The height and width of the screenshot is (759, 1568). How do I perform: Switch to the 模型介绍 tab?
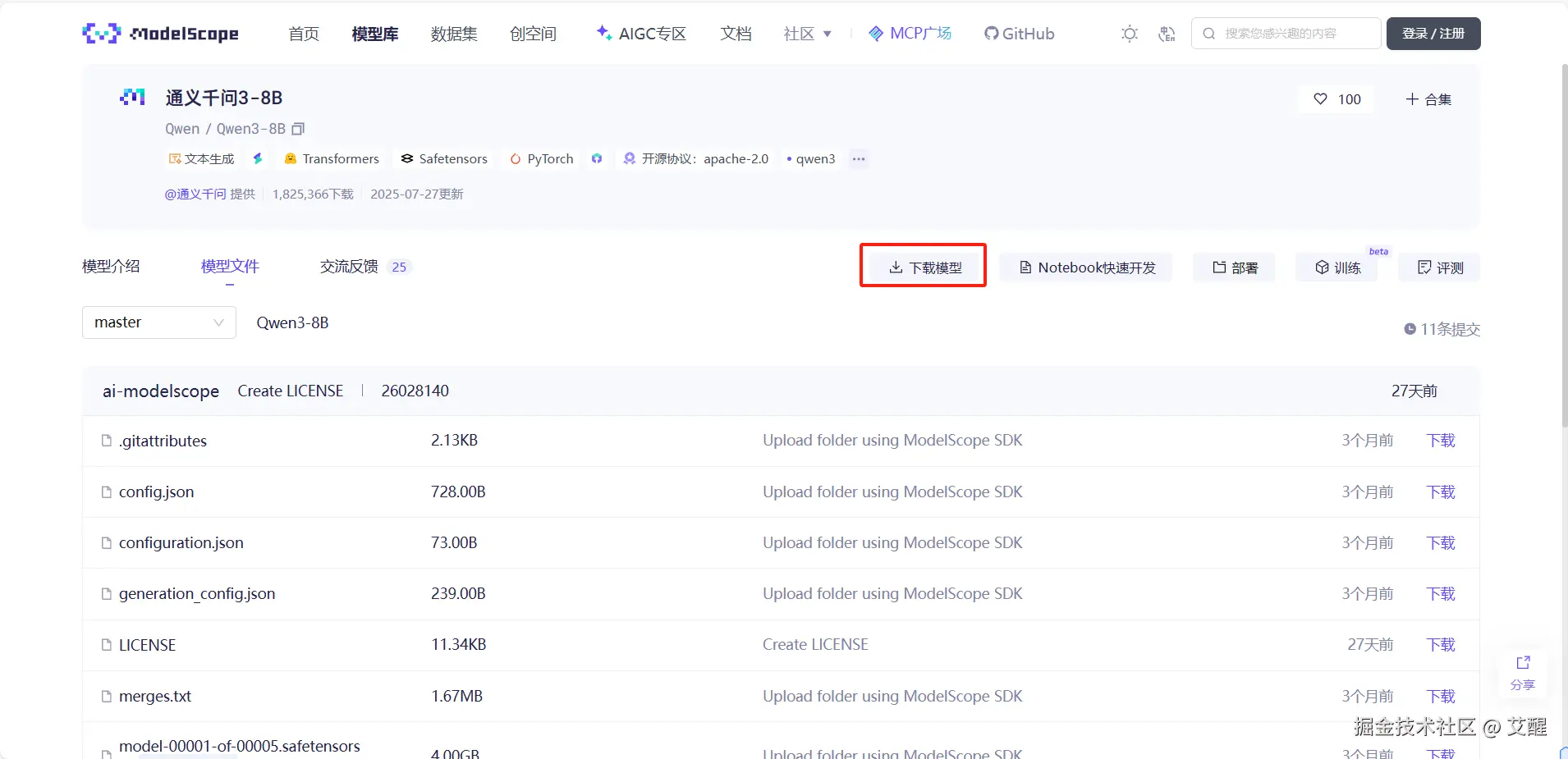click(111, 267)
